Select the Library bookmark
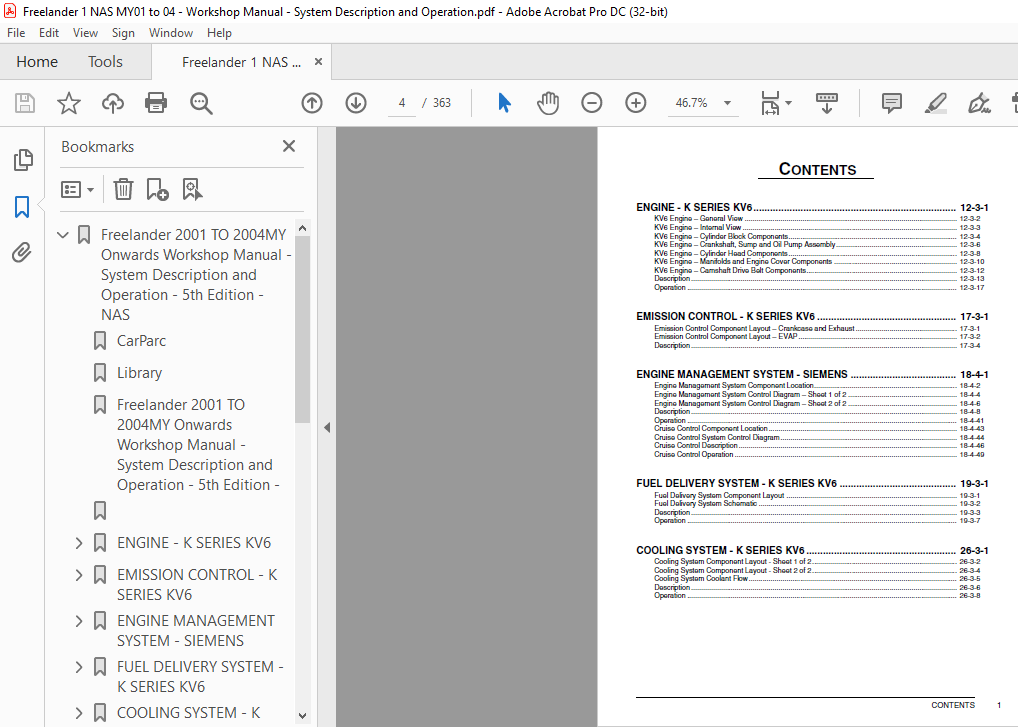The image size is (1018, 727). click(x=139, y=373)
